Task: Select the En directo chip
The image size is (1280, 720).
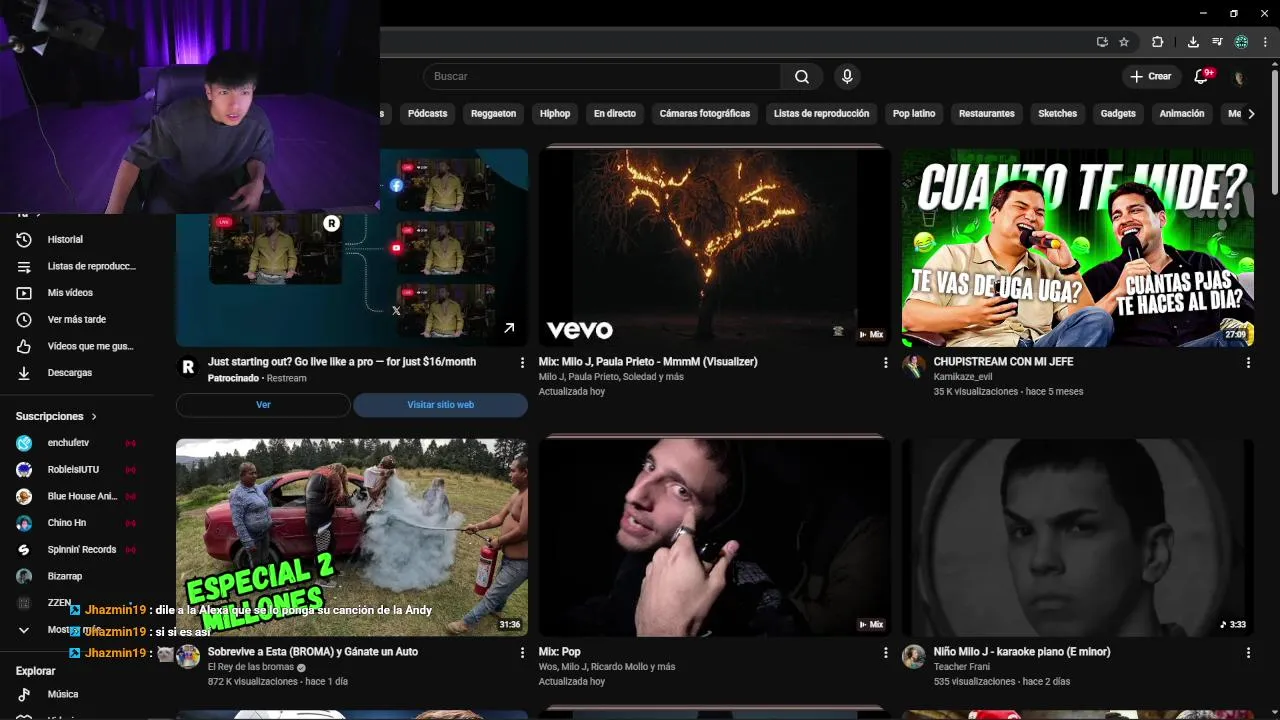Action: pyautogui.click(x=615, y=114)
